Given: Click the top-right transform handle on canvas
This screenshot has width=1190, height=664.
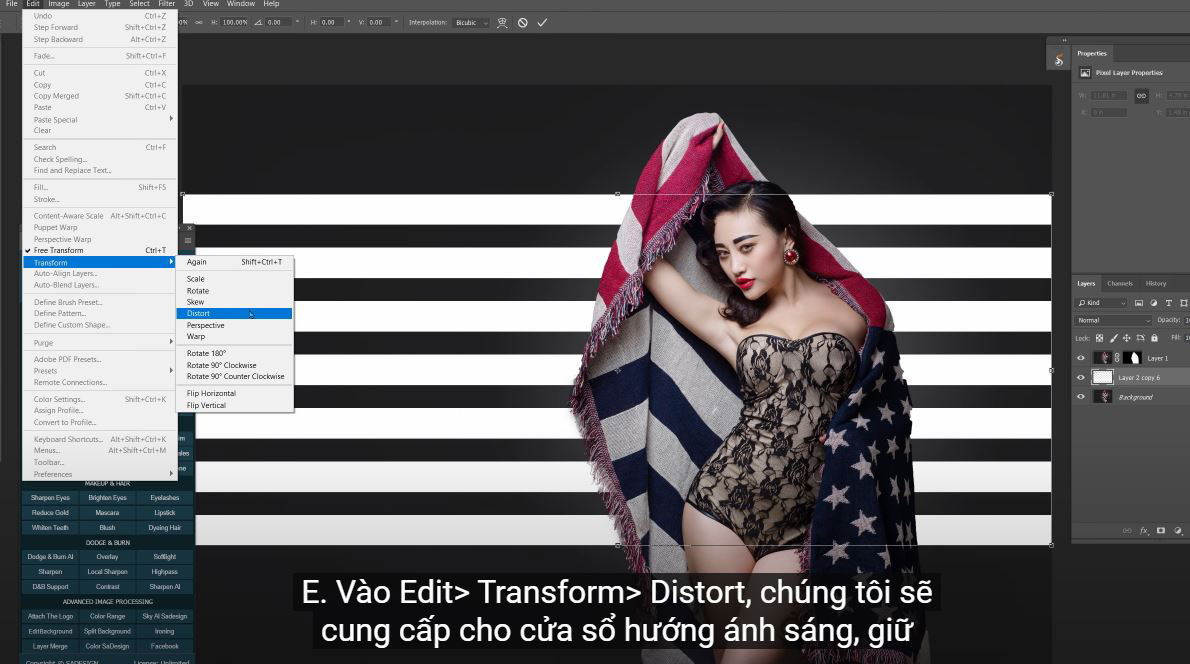Looking at the screenshot, I should (x=1051, y=194).
